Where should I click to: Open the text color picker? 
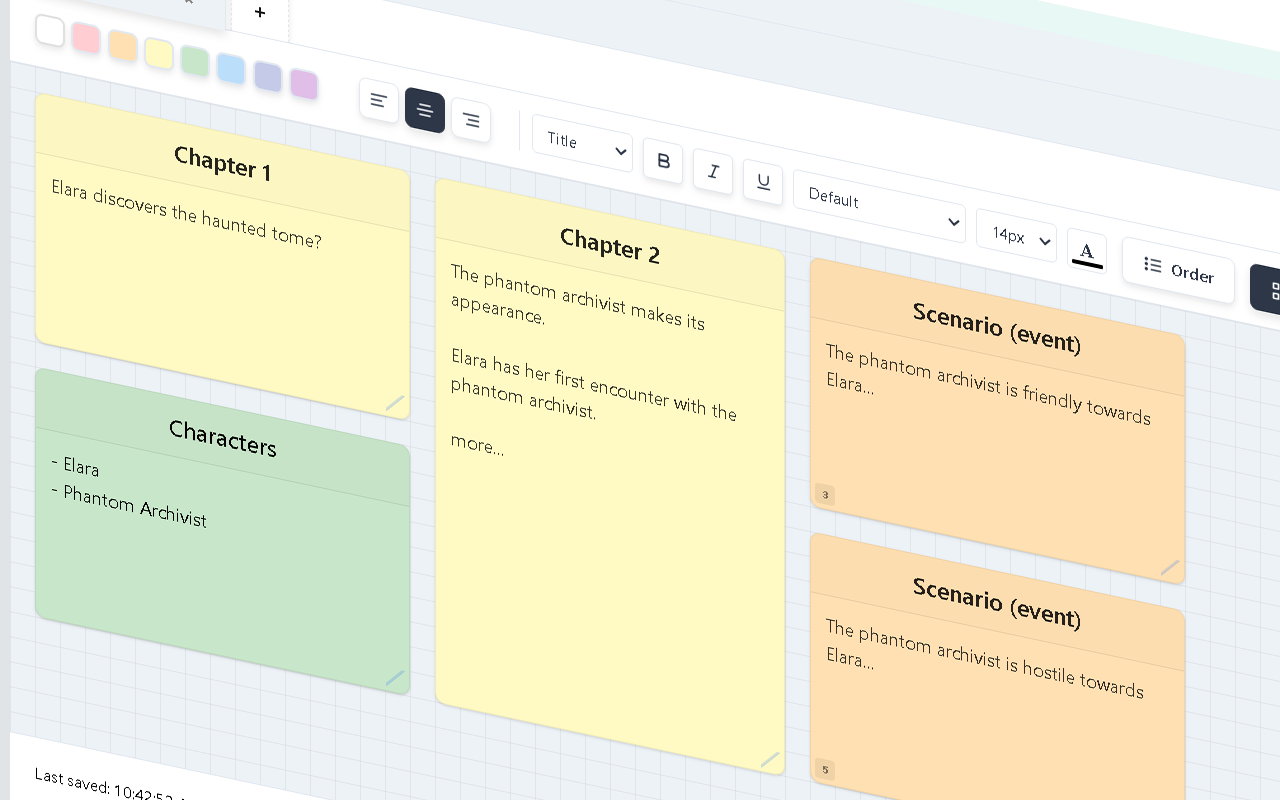click(x=1087, y=252)
